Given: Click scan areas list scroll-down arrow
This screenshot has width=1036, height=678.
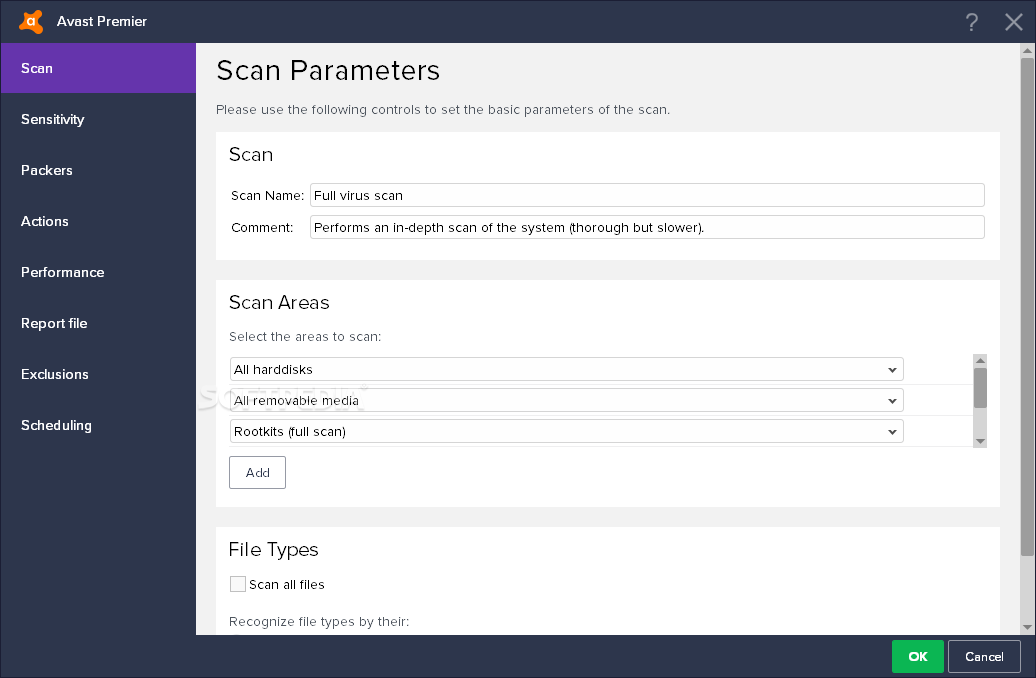Looking at the screenshot, I should point(980,441).
